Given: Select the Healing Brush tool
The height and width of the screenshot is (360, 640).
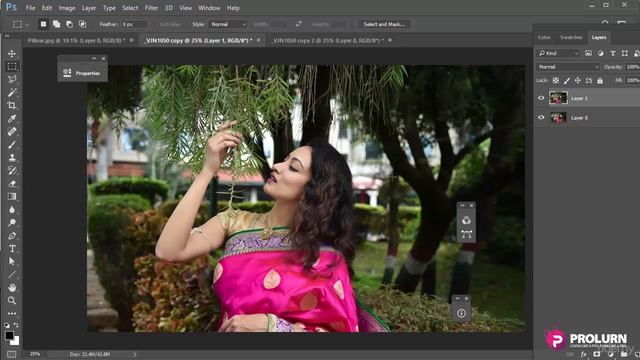Looking at the screenshot, I should pyautogui.click(x=12, y=131).
